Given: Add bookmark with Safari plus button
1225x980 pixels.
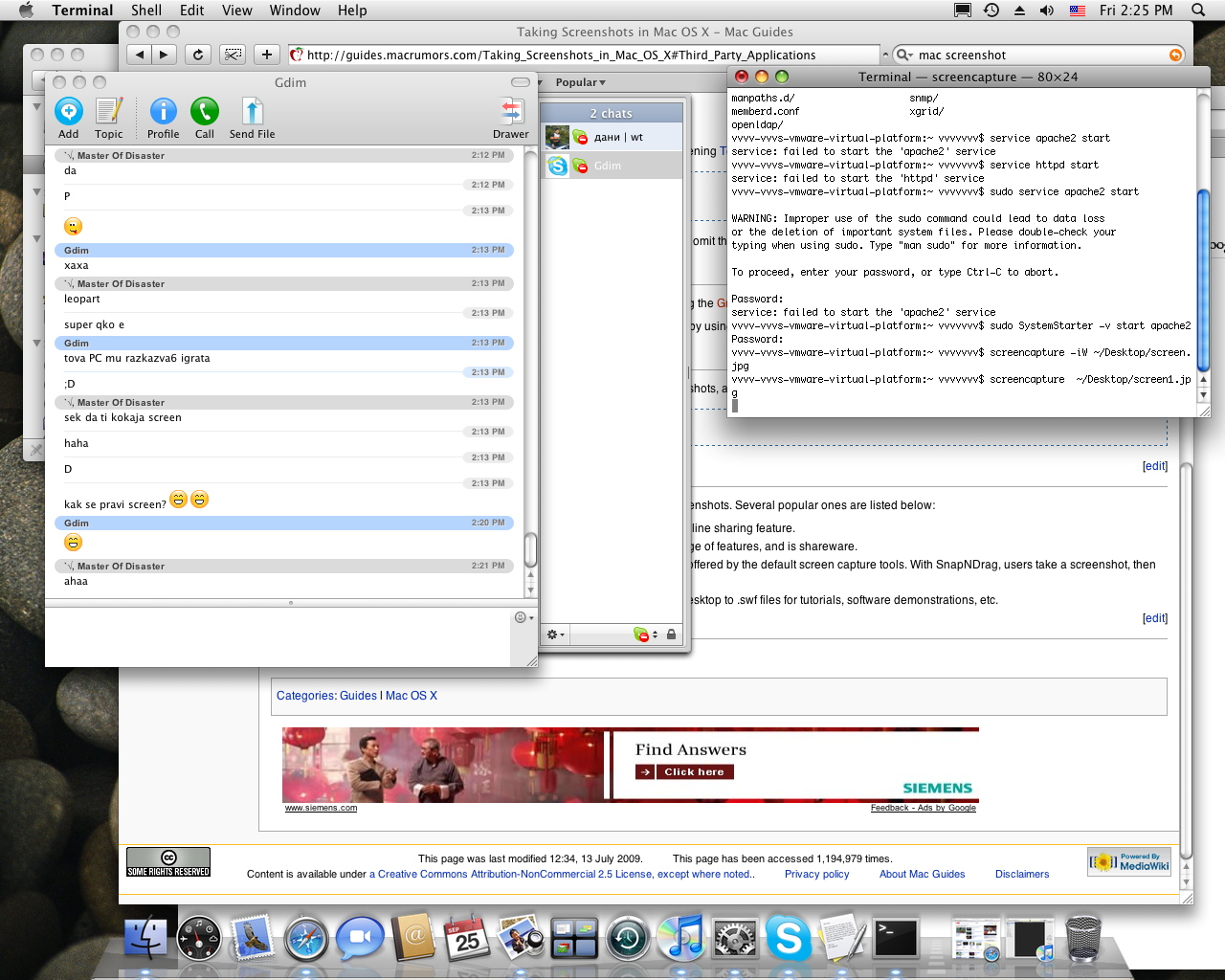Looking at the screenshot, I should (x=267, y=55).
